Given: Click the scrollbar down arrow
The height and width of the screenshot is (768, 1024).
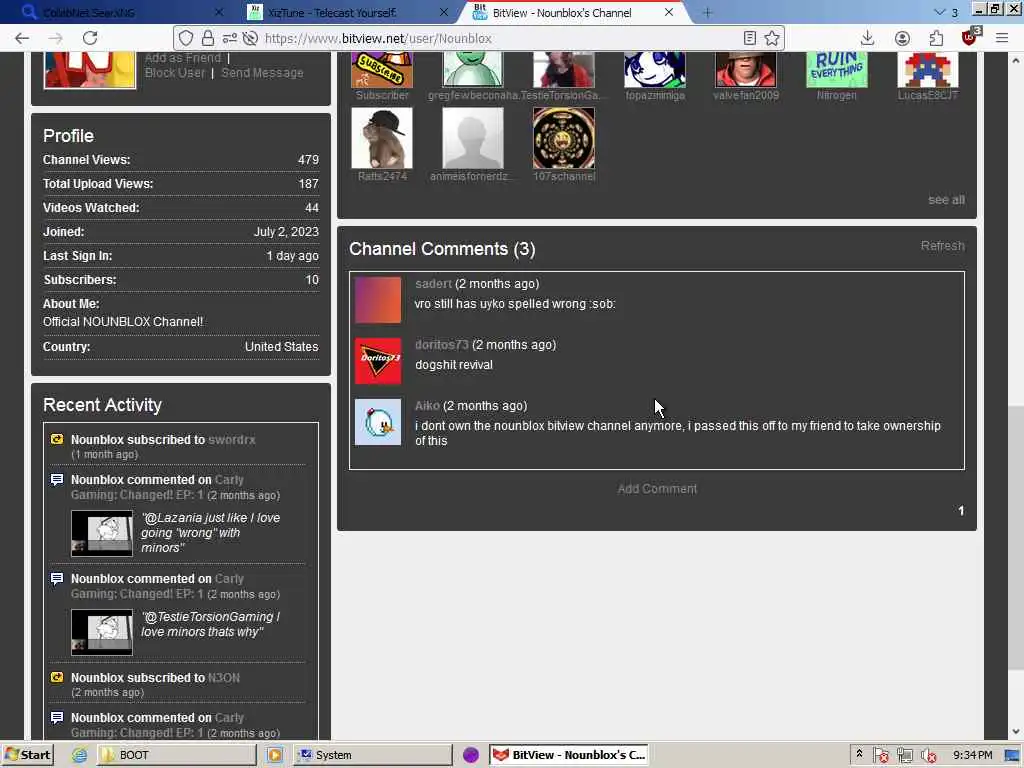Looking at the screenshot, I should (1016, 731).
